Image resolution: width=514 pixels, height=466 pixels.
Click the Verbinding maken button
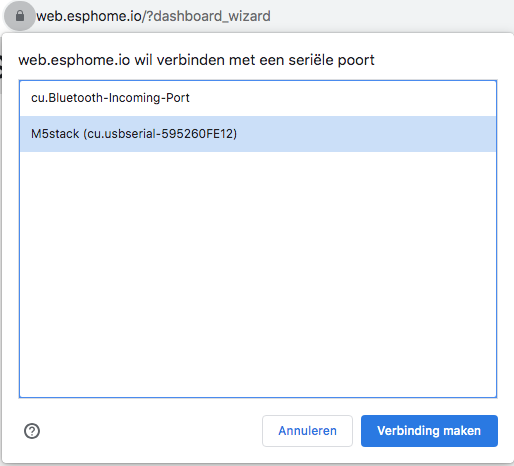coord(429,431)
